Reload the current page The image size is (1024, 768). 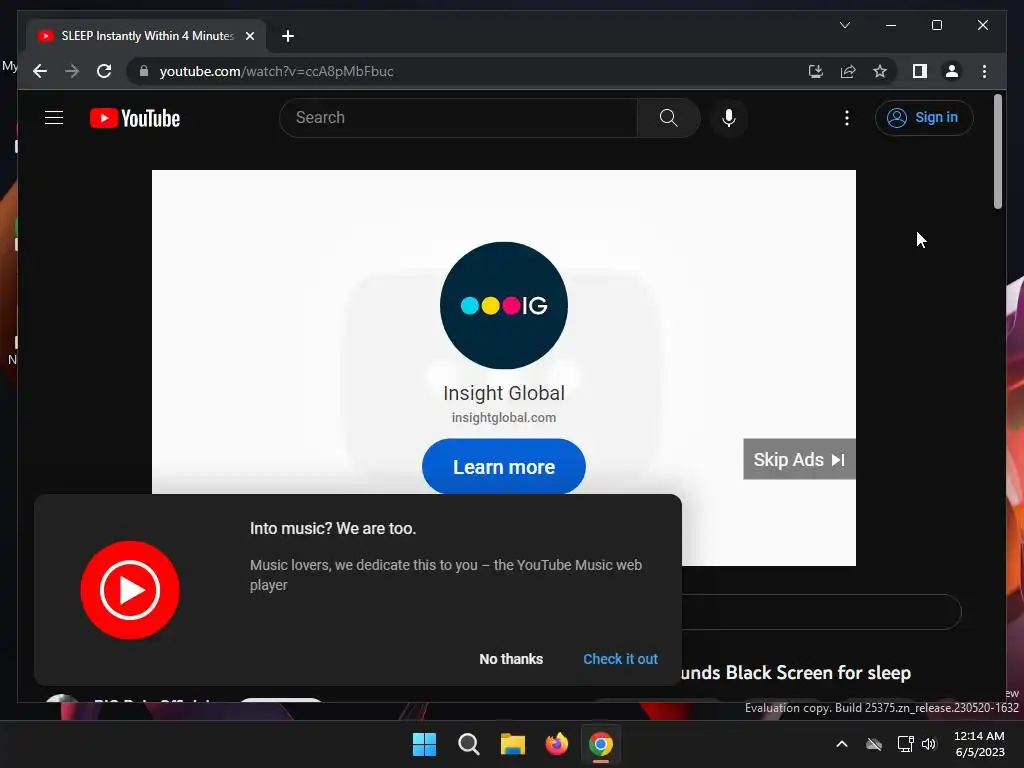(104, 71)
